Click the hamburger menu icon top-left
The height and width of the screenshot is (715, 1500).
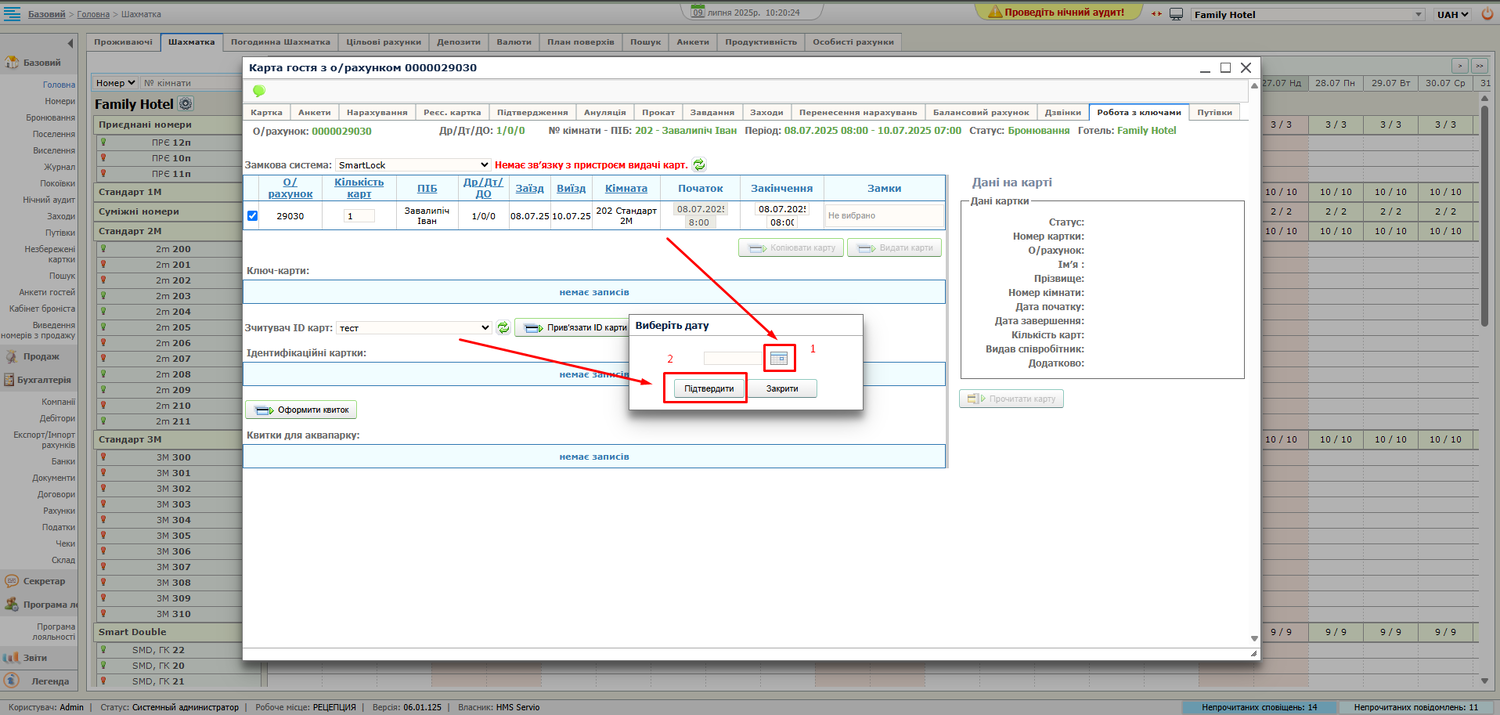[x=13, y=14]
